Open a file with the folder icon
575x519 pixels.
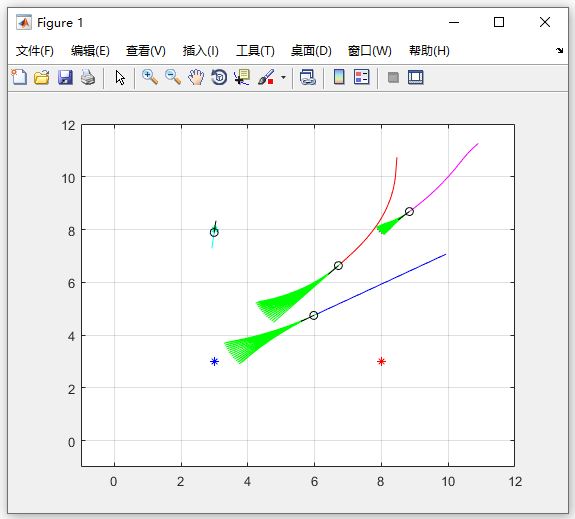42,77
